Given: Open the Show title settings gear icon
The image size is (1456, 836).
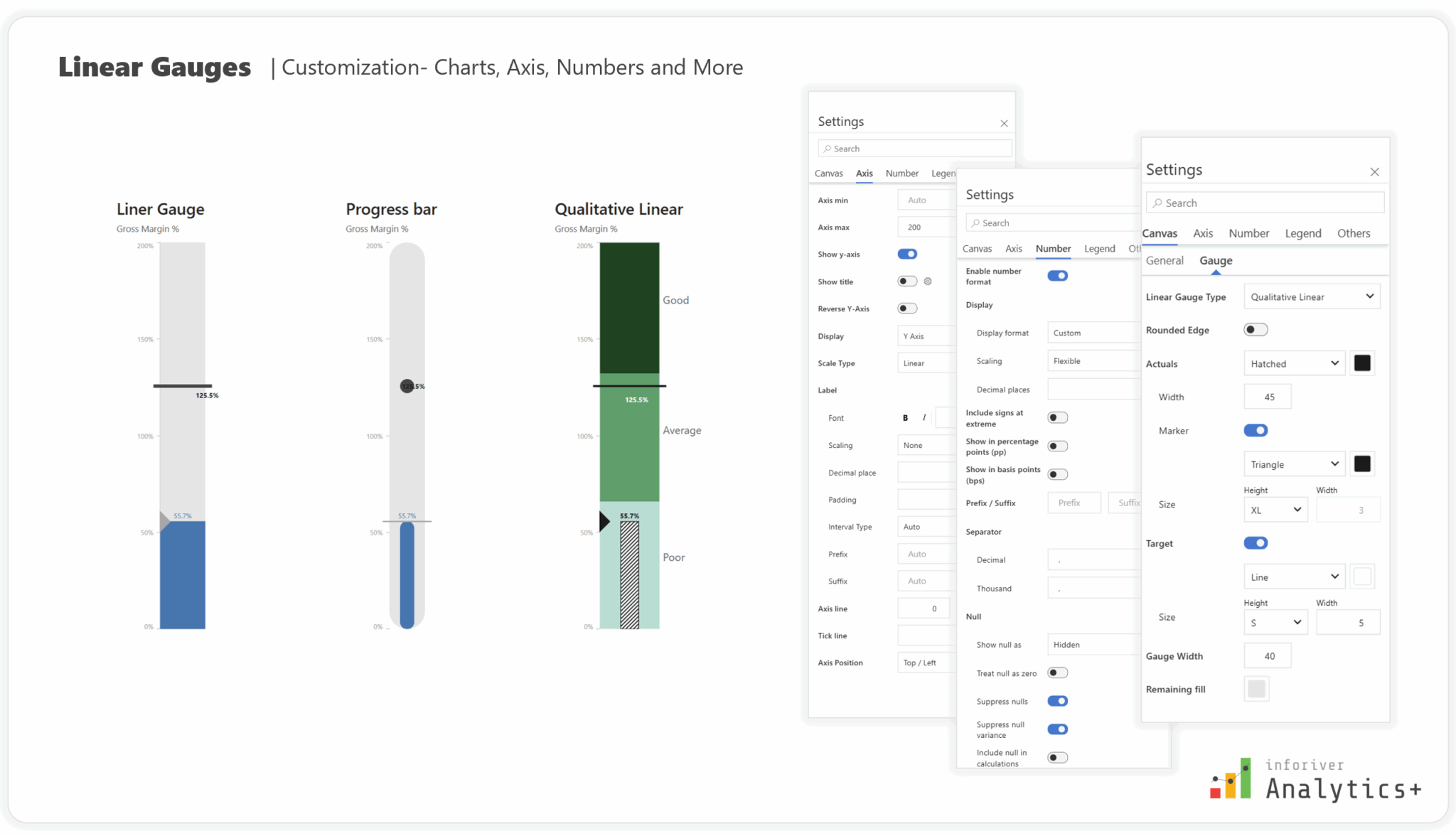Looking at the screenshot, I should coord(928,282).
